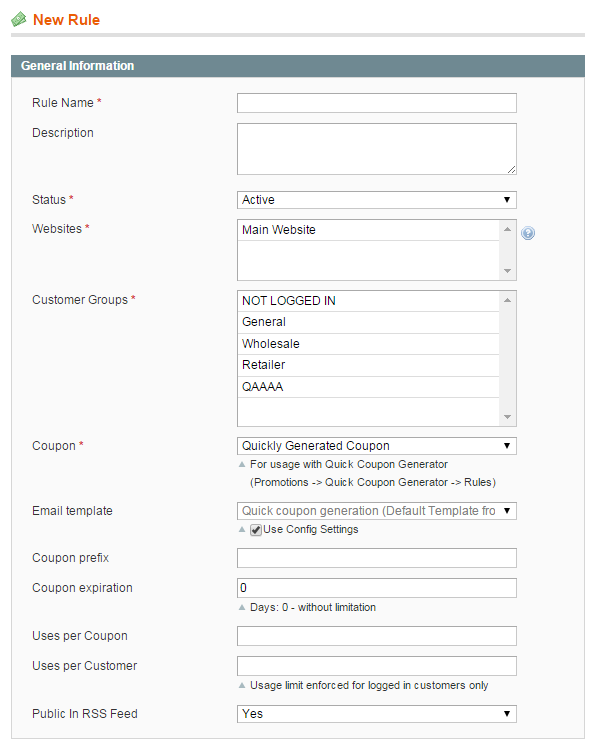Click the Websites list scroll up arrow
This screenshot has height=748, width=593.
(x=508, y=229)
